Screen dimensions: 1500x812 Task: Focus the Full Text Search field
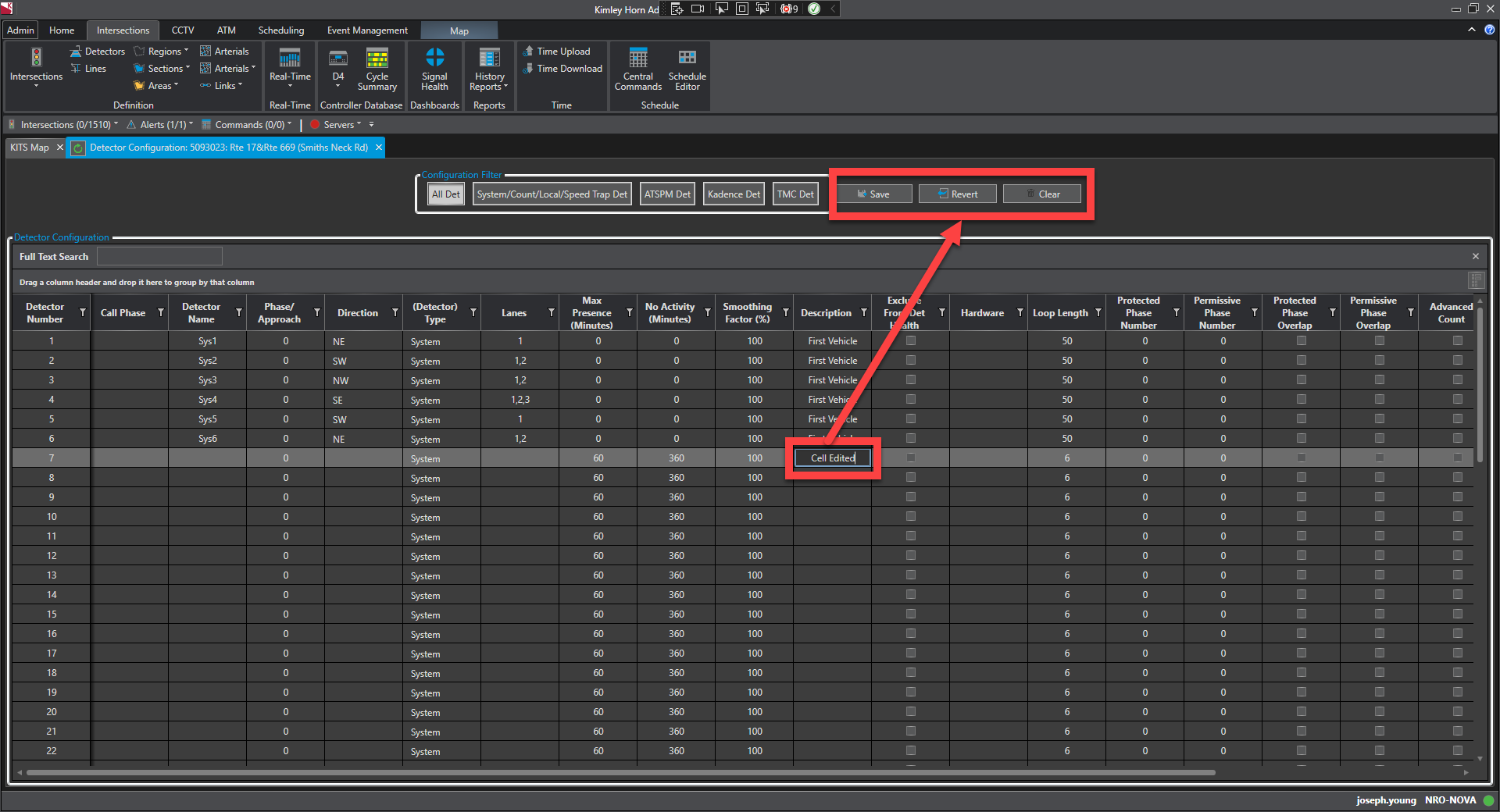coord(159,257)
